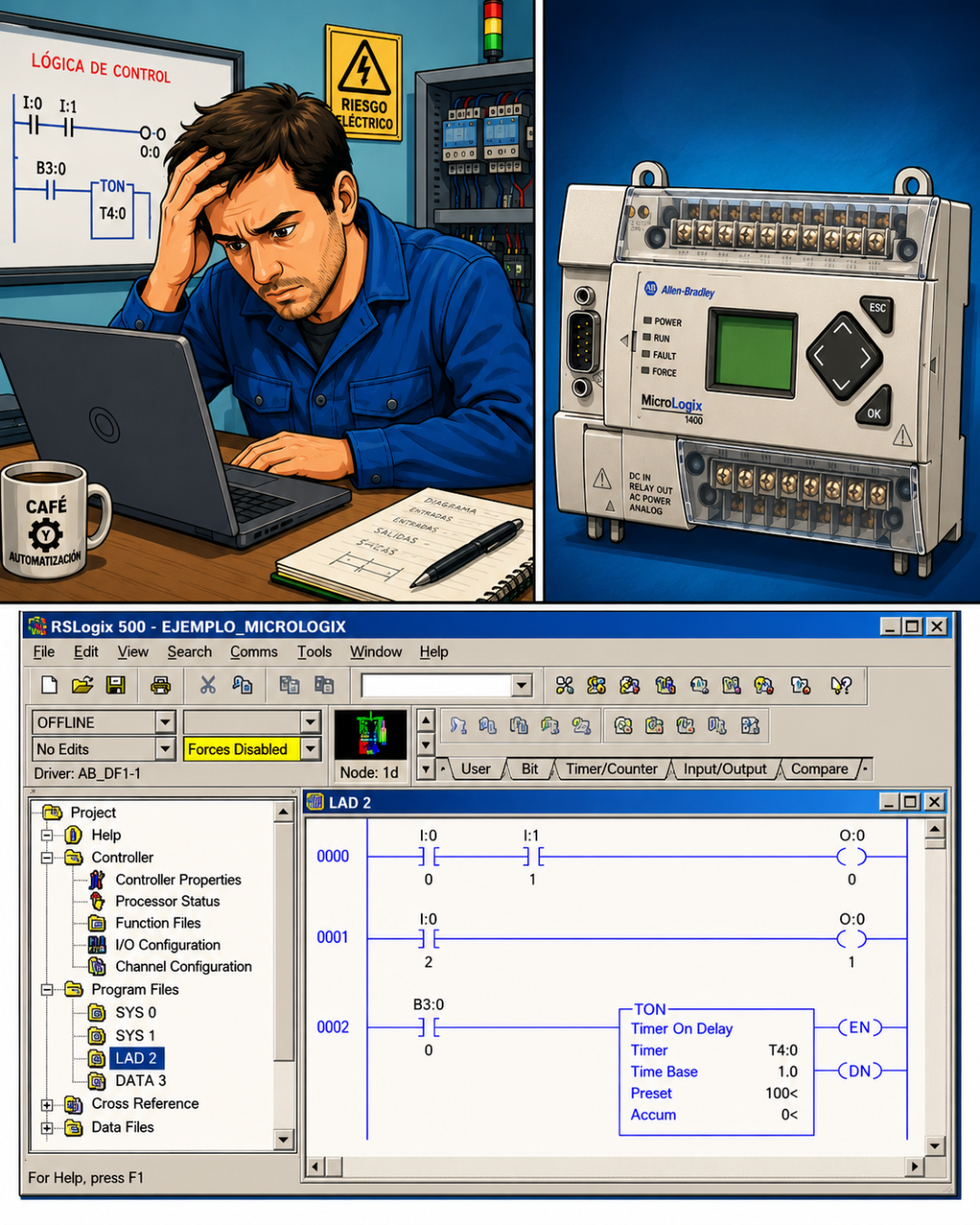Expand the Data Files tree node

click(x=47, y=1128)
